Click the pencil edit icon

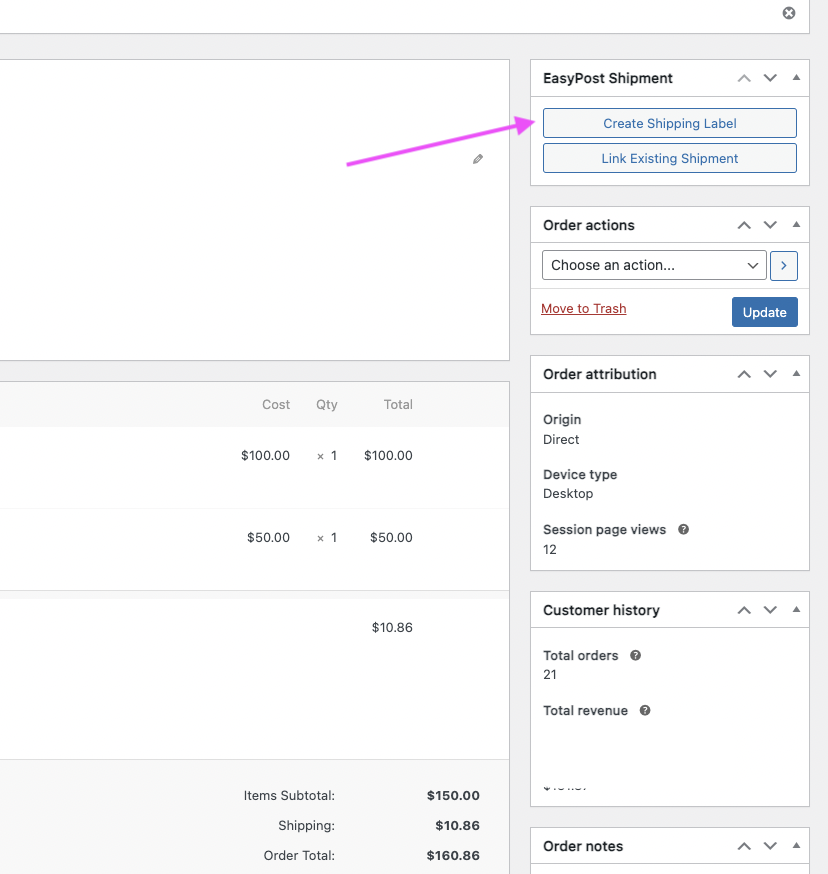point(478,159)
